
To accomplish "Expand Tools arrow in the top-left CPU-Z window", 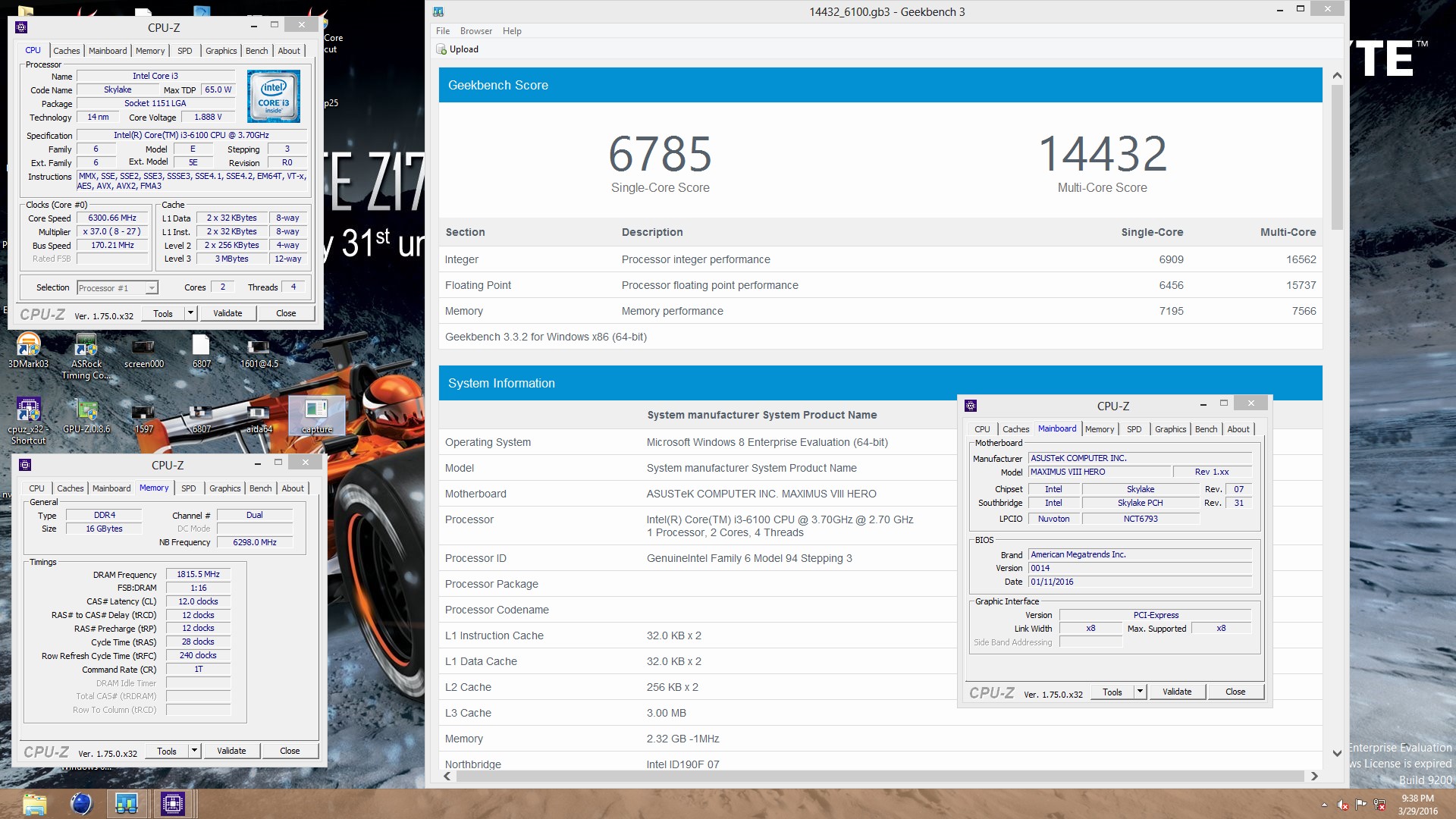I will [191, 313].
